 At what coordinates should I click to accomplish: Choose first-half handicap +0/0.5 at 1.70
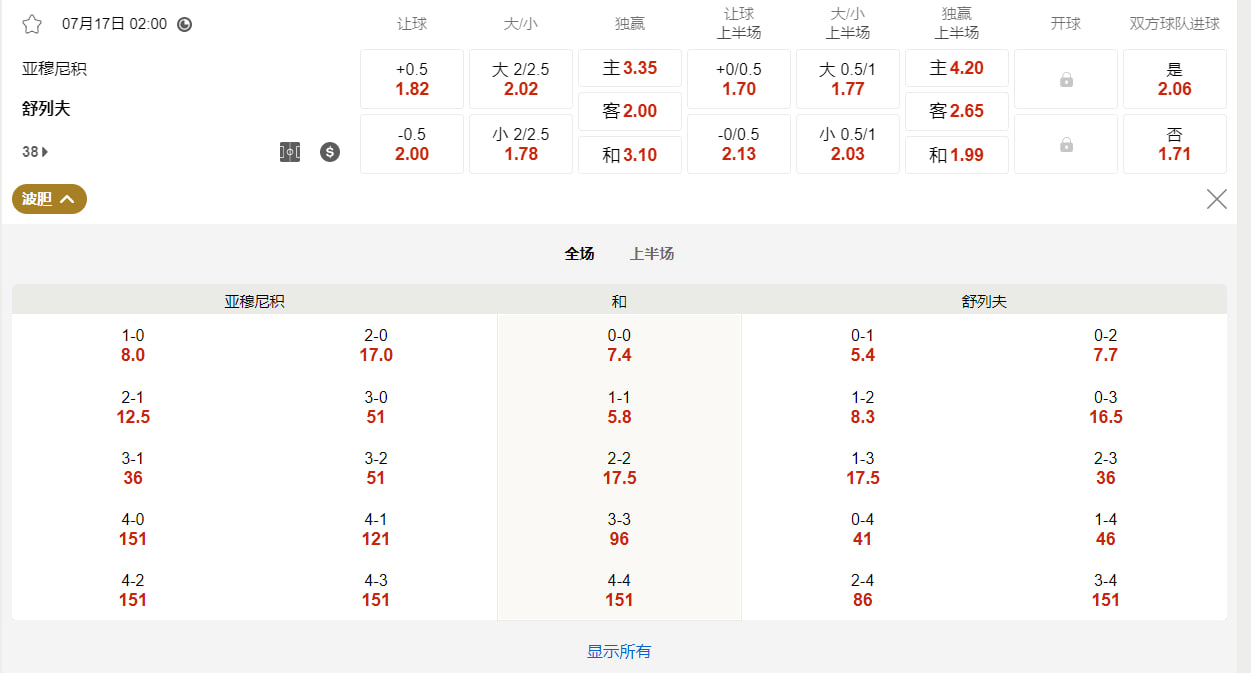[x=739, y=79]
